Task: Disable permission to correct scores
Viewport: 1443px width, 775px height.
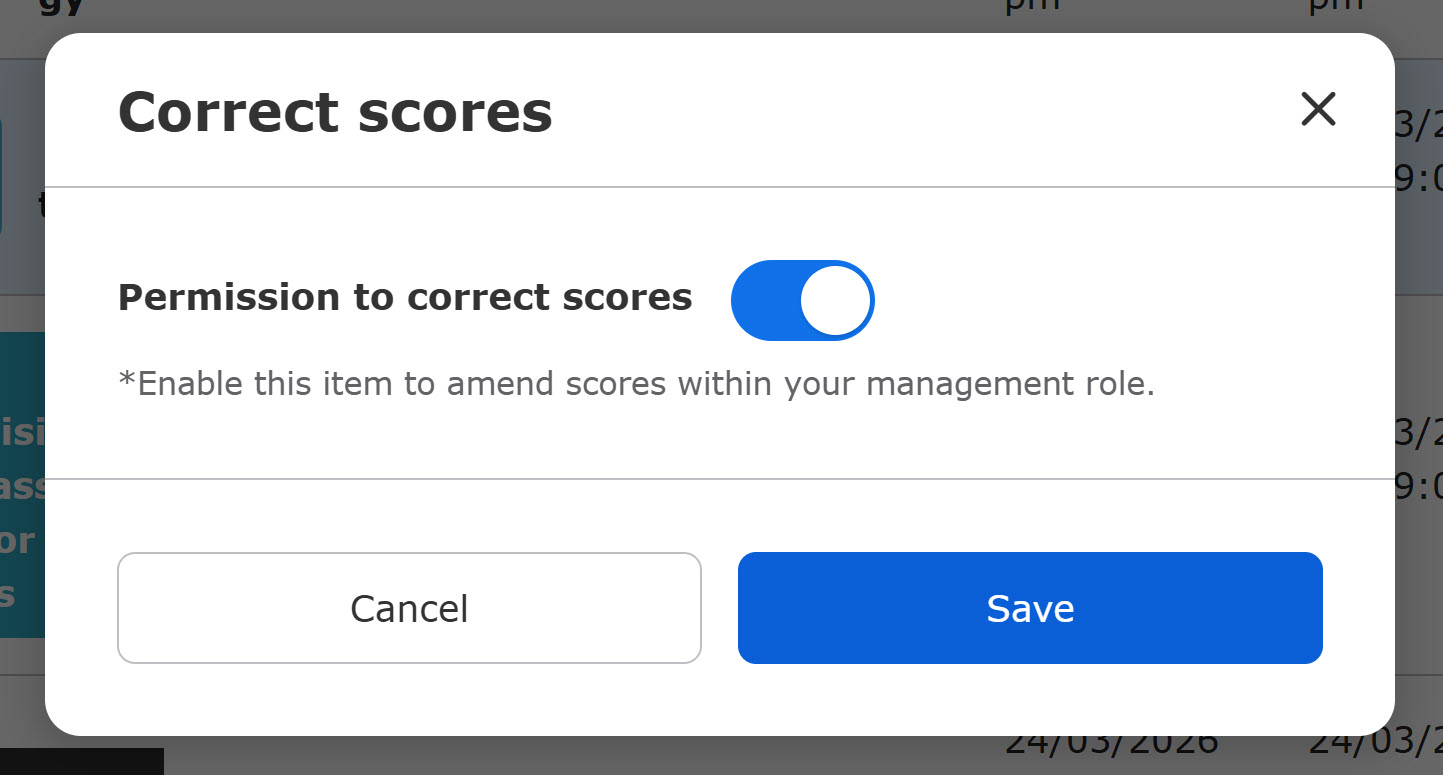Action: pos(802,300)
